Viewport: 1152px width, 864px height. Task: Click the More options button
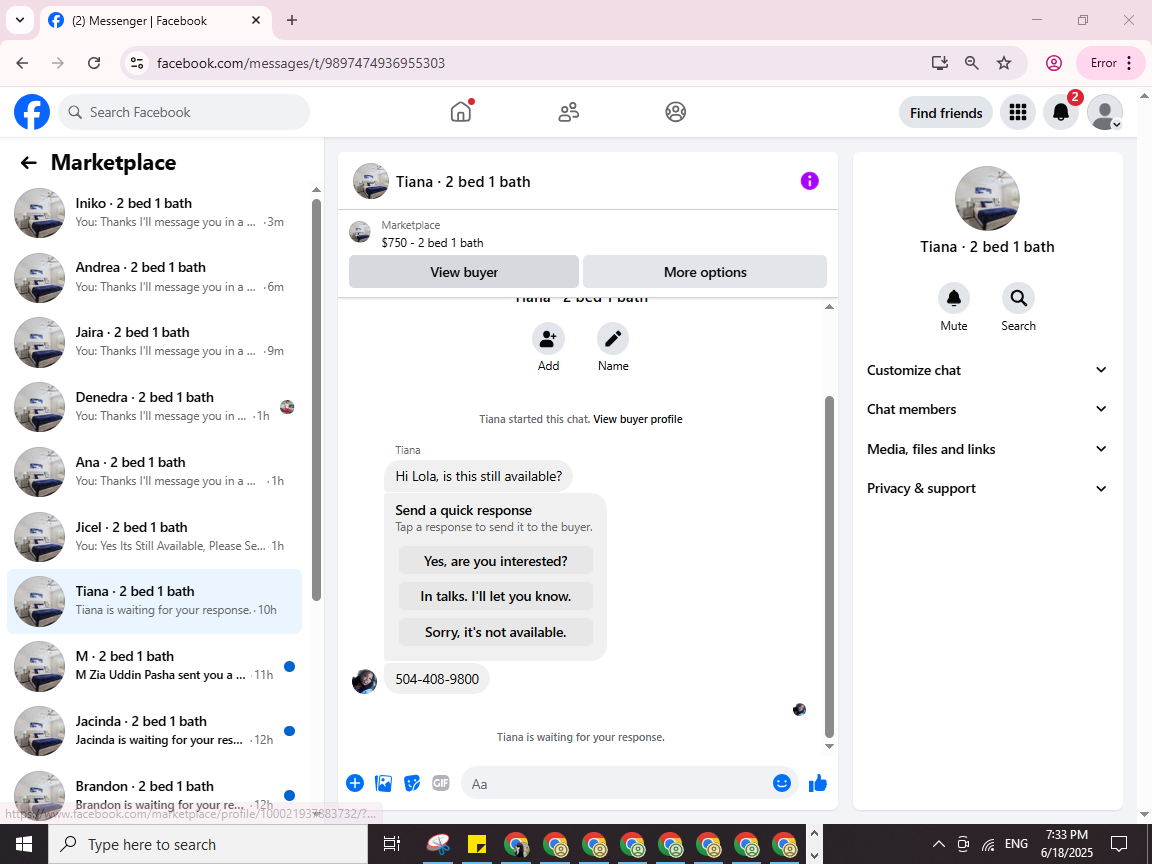pyautogui.click(x=705, y=272)
